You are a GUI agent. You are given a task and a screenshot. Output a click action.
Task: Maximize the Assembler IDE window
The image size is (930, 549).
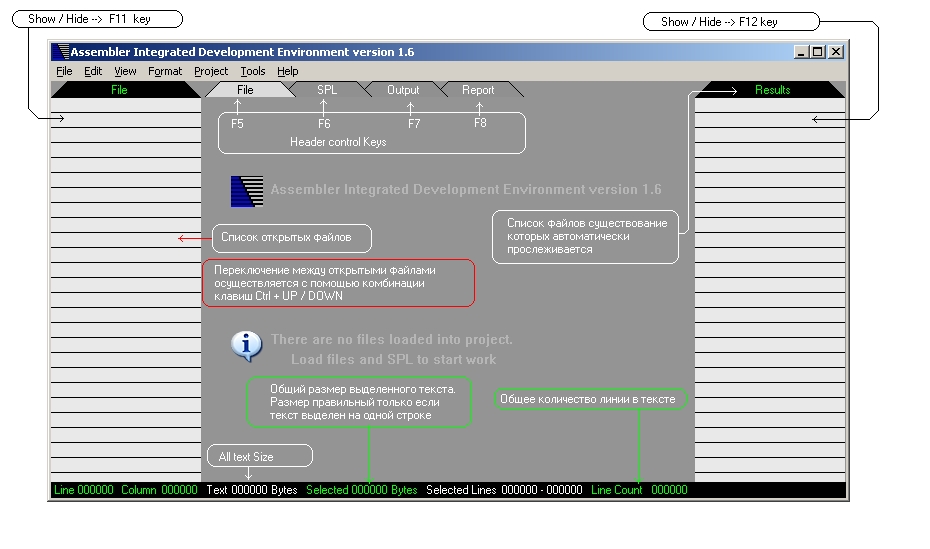[x=818, y=52]
